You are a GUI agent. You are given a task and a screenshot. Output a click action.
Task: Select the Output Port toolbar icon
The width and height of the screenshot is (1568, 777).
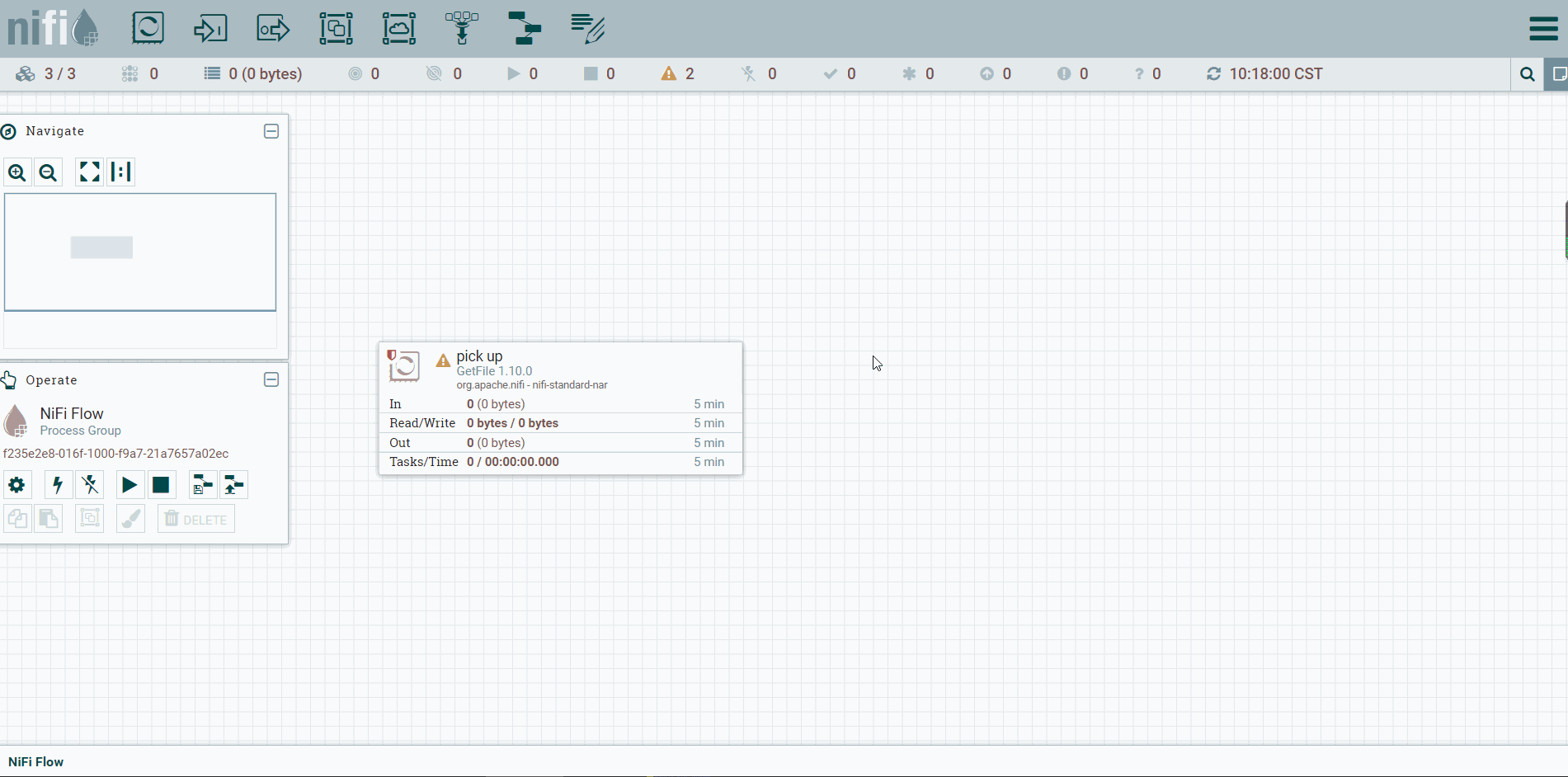(273, 28)
